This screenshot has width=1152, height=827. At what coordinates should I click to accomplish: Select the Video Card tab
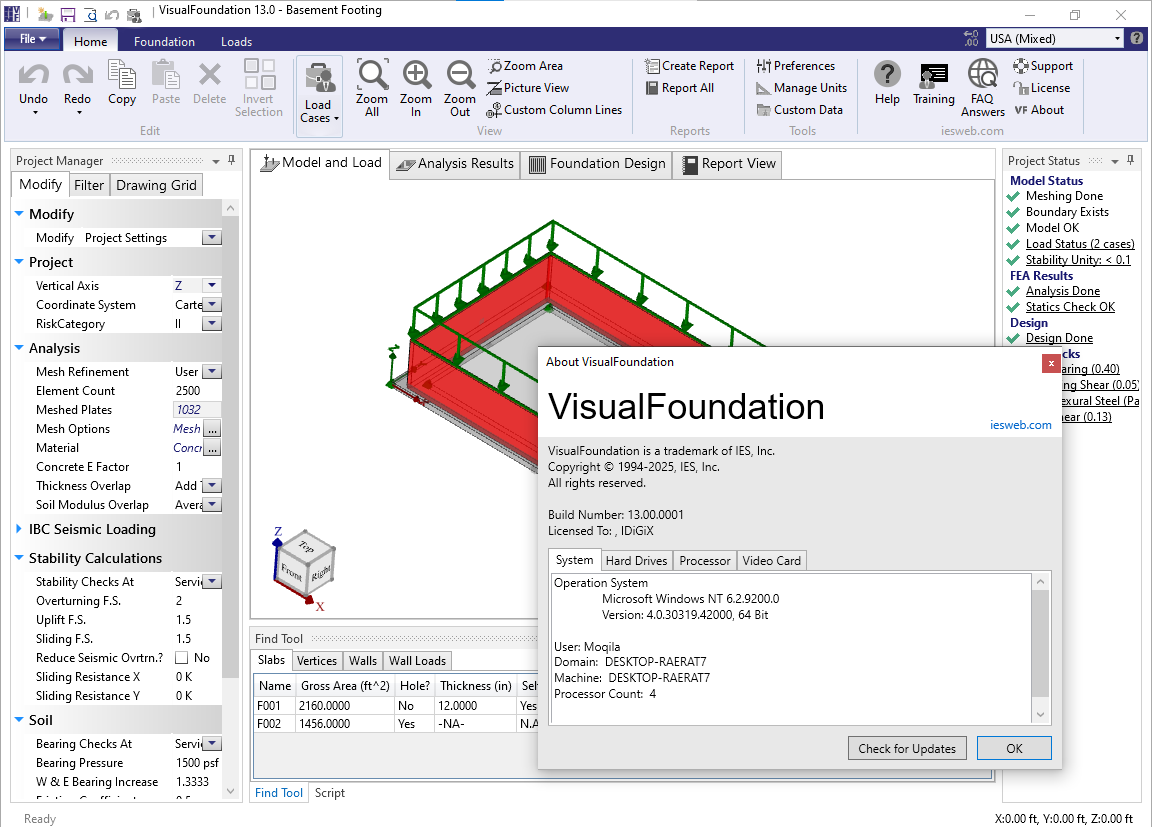tap(771, 560)
